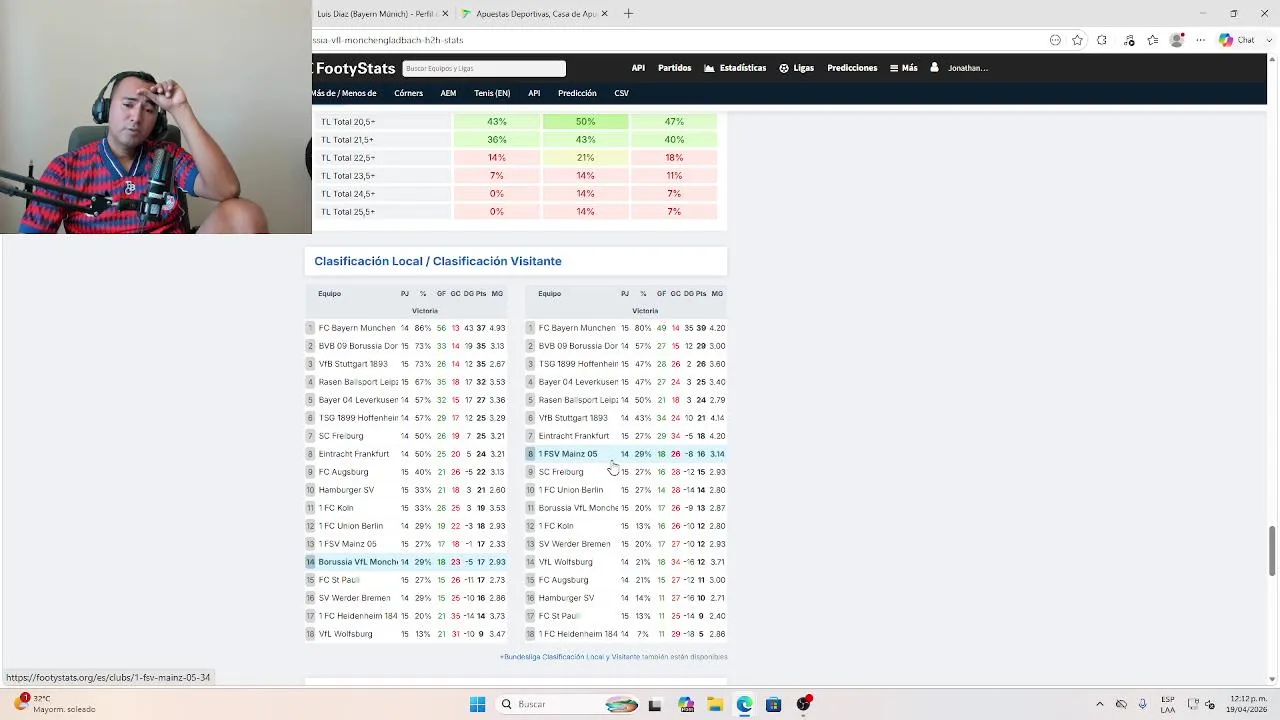Viewport: 1280px width, 720px height.
Task: Open the API item in top navigation
Action: [638, 68]
